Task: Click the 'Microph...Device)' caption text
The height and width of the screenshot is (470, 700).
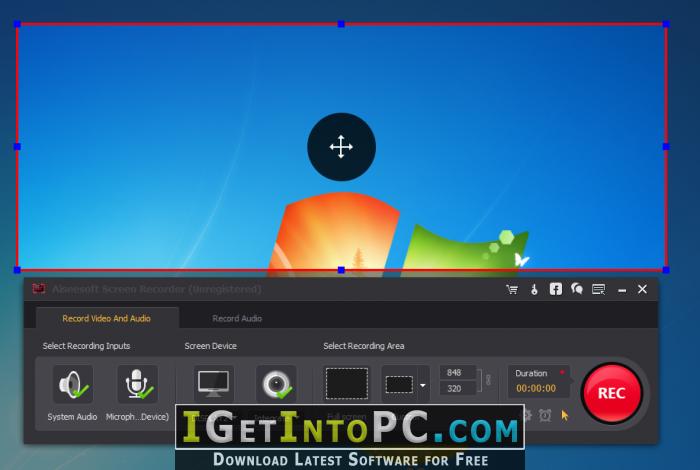Action: pyautogui.click(x=138, y=416)
